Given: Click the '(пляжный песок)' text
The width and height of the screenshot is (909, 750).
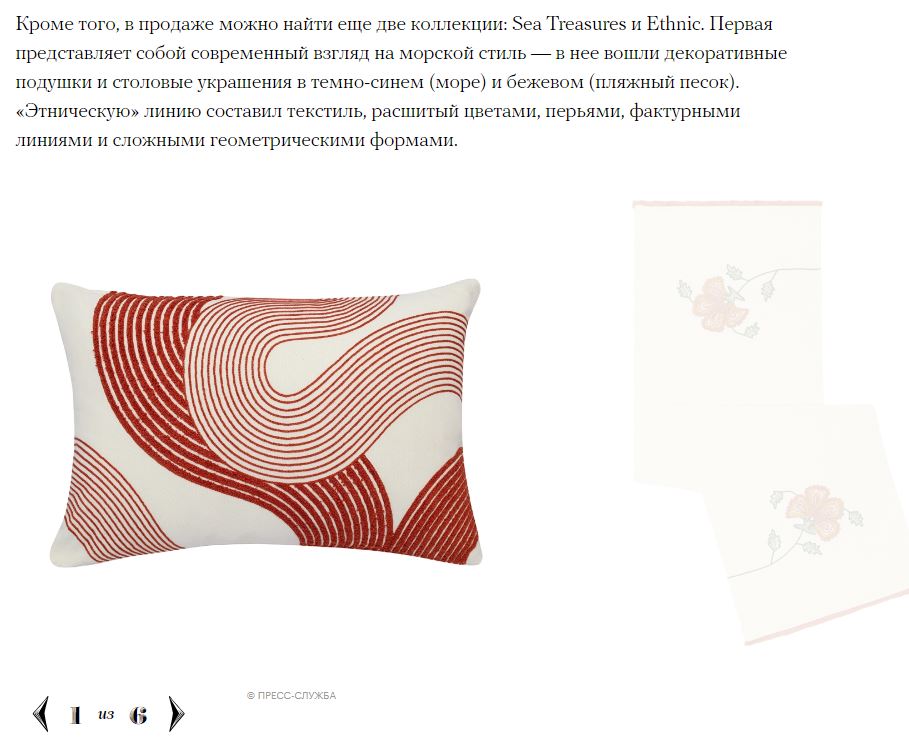Looking at the screenshot, I should point(663,82).
